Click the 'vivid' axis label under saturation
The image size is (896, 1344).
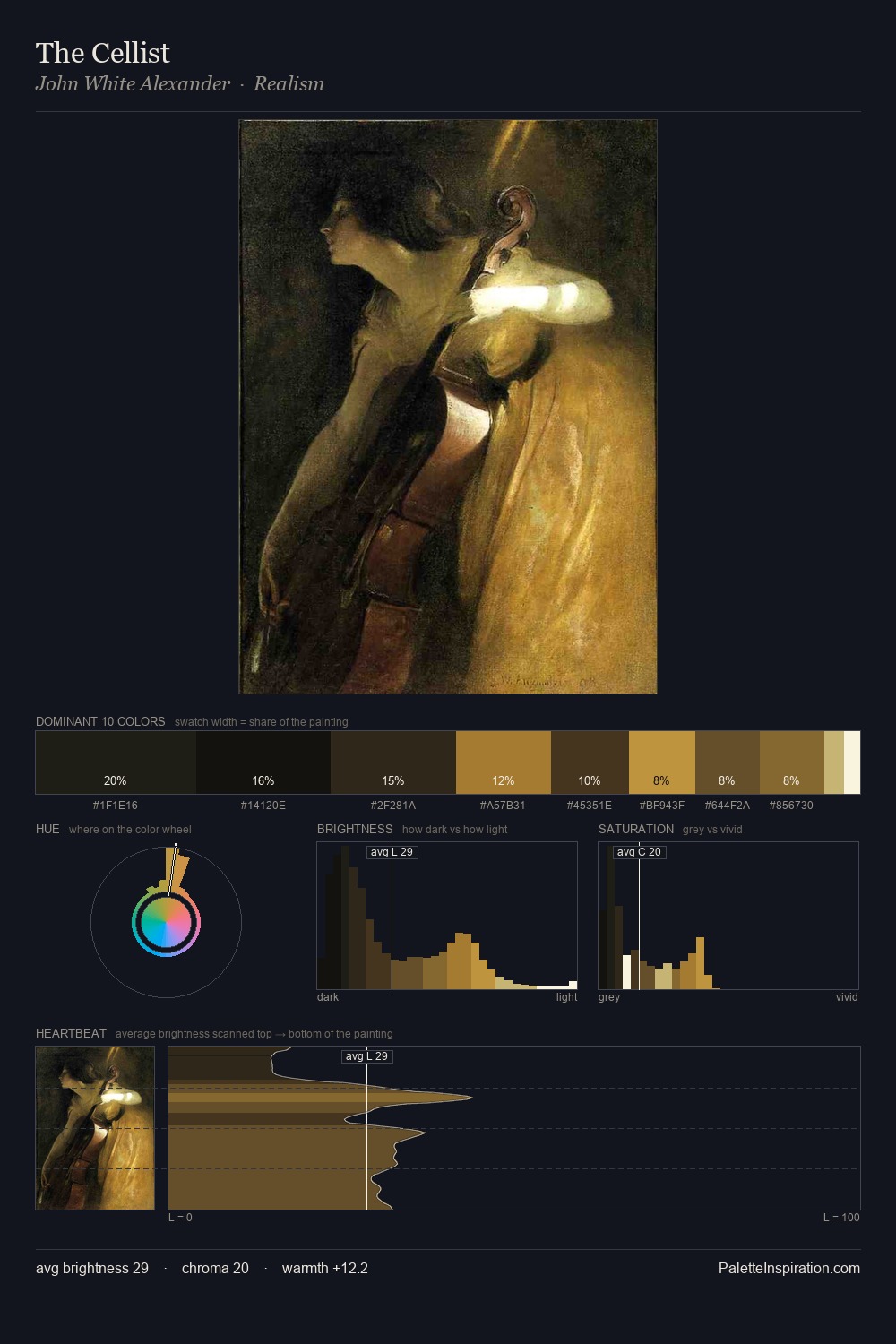tap(847, 997)
